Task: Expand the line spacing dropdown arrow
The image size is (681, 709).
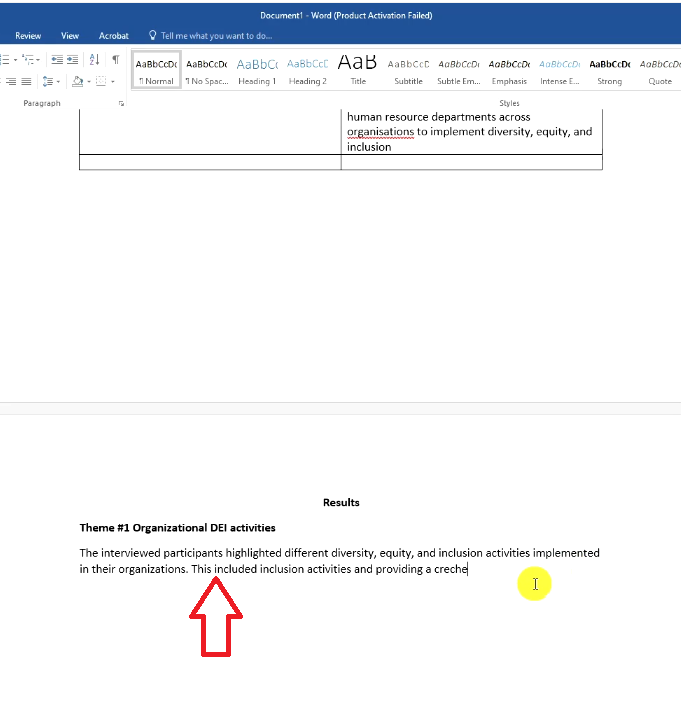Action: point(58,82)
